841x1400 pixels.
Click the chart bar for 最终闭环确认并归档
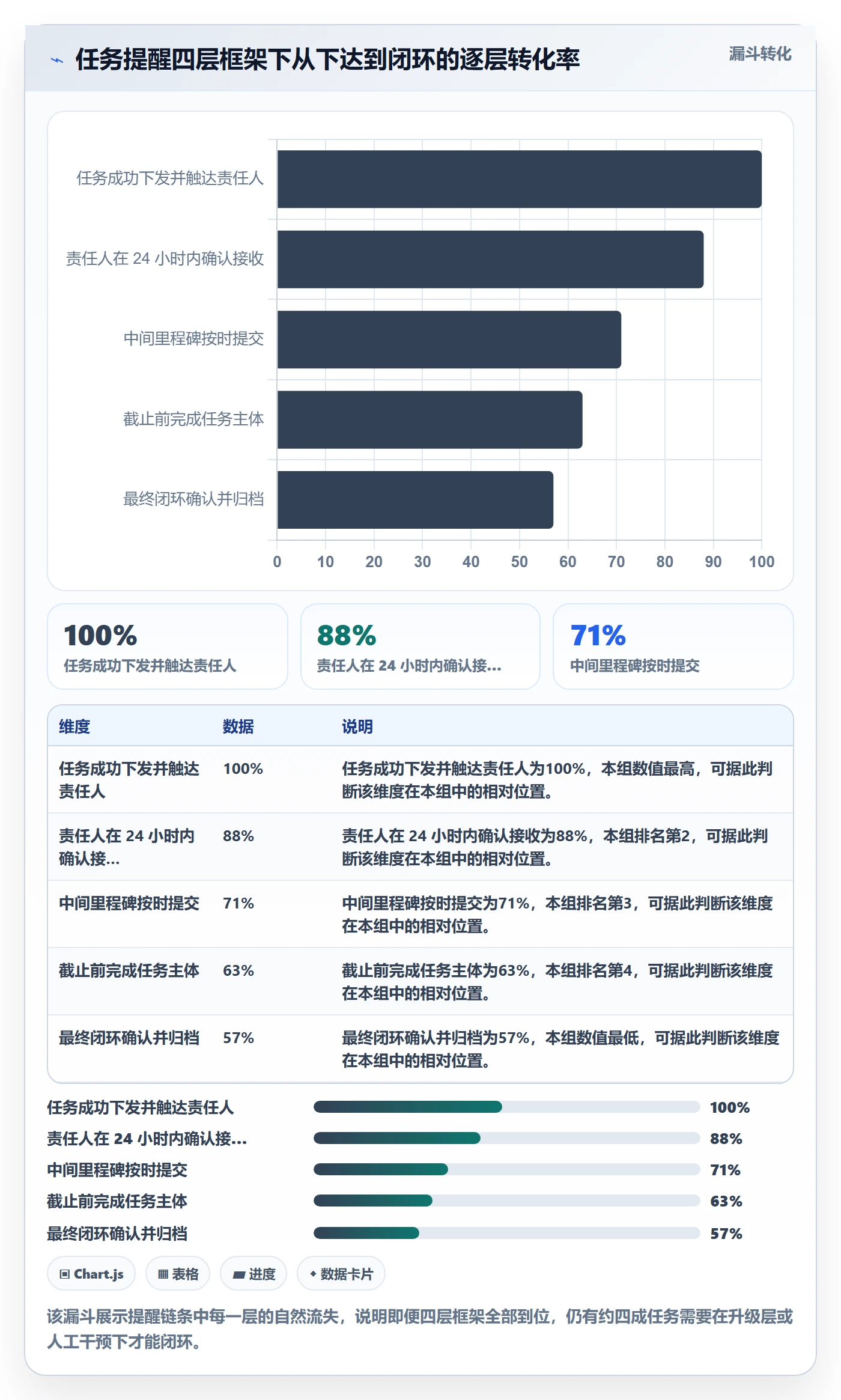tap(415, 500)
